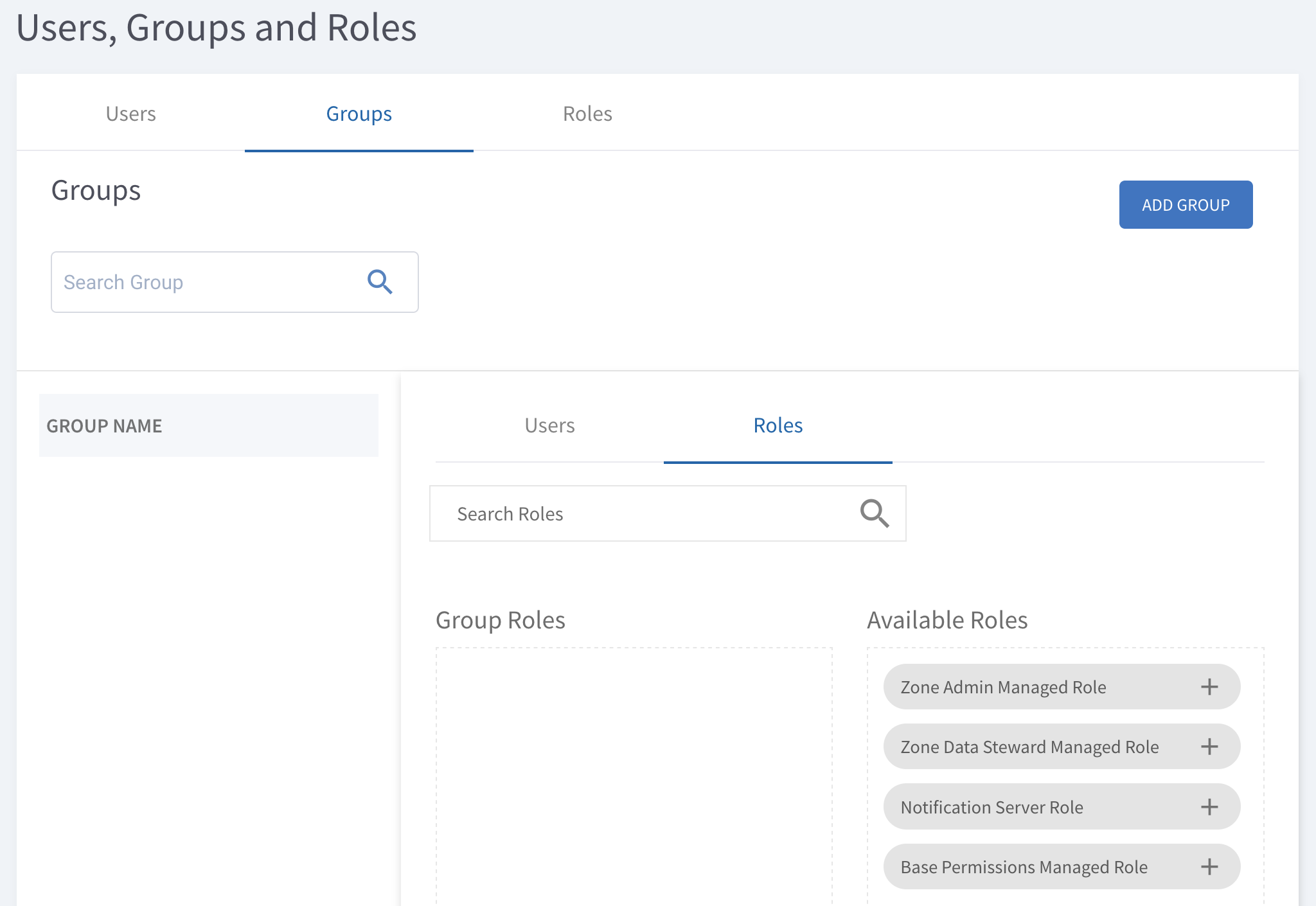
Task: Open the Users tab in group panel
Action: [x=549, y=425]
